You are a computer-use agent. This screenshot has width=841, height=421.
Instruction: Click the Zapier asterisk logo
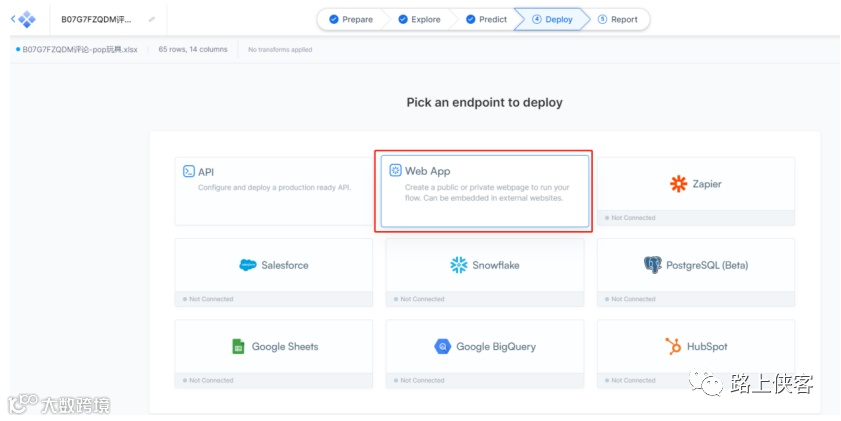[x=678, y=184]
